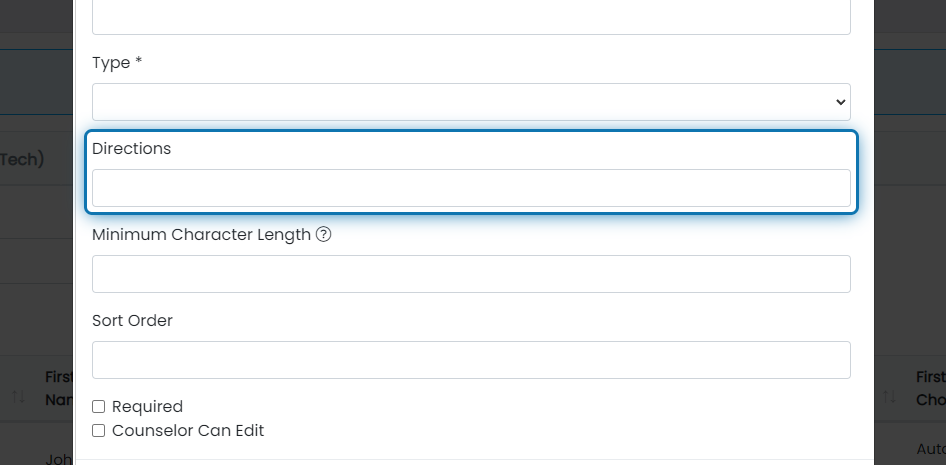Click the Sort Order label
This screenshot has width=946, height=465.
[x=132, y=320]
